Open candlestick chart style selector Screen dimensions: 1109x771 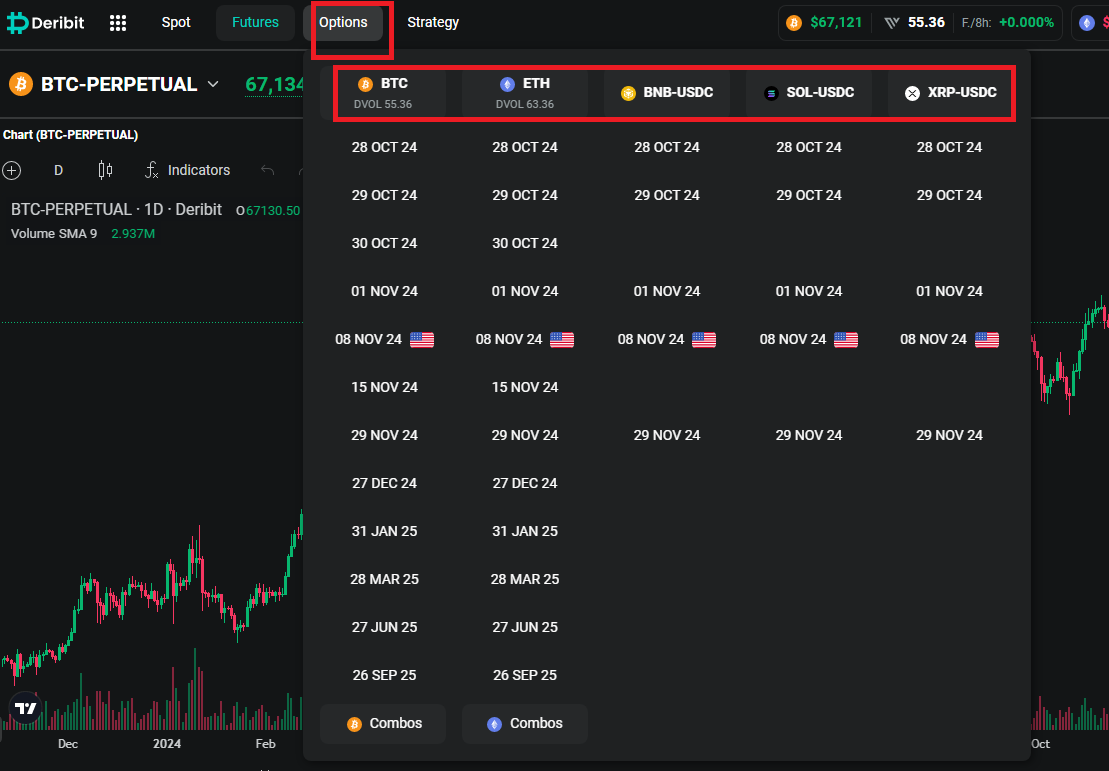(105, 170)
